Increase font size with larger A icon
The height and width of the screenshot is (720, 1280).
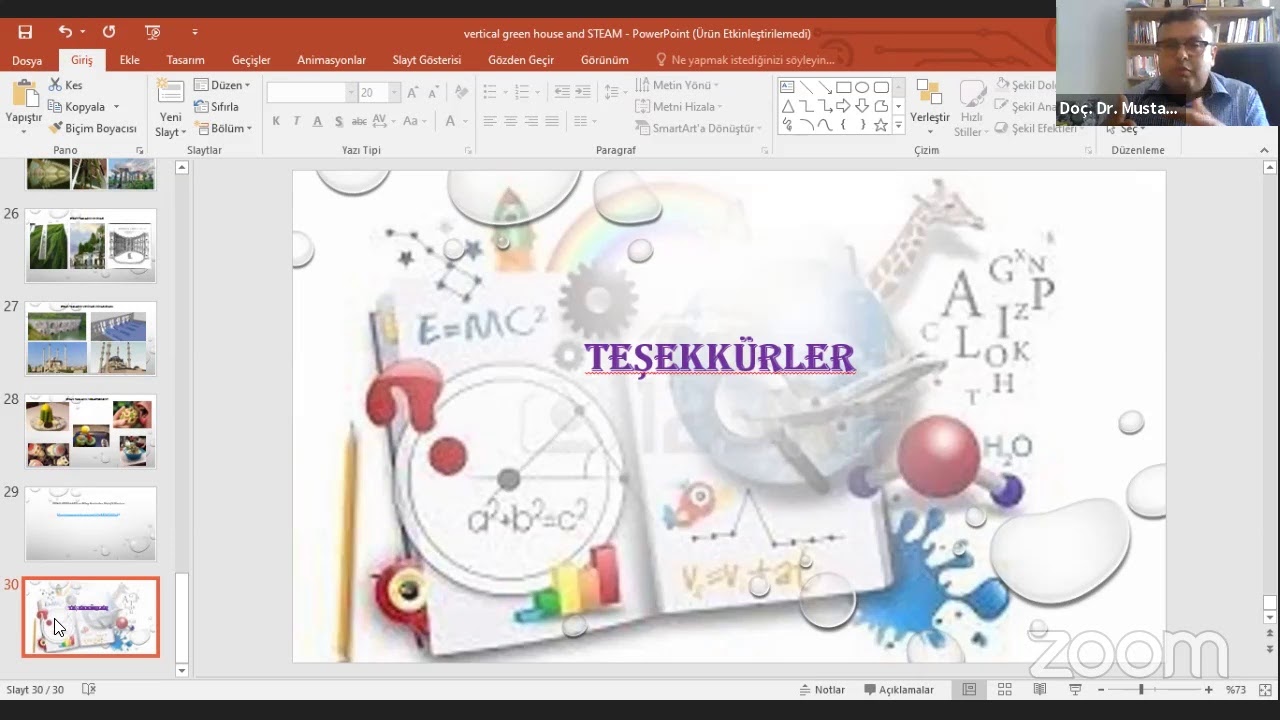point(414,92)
